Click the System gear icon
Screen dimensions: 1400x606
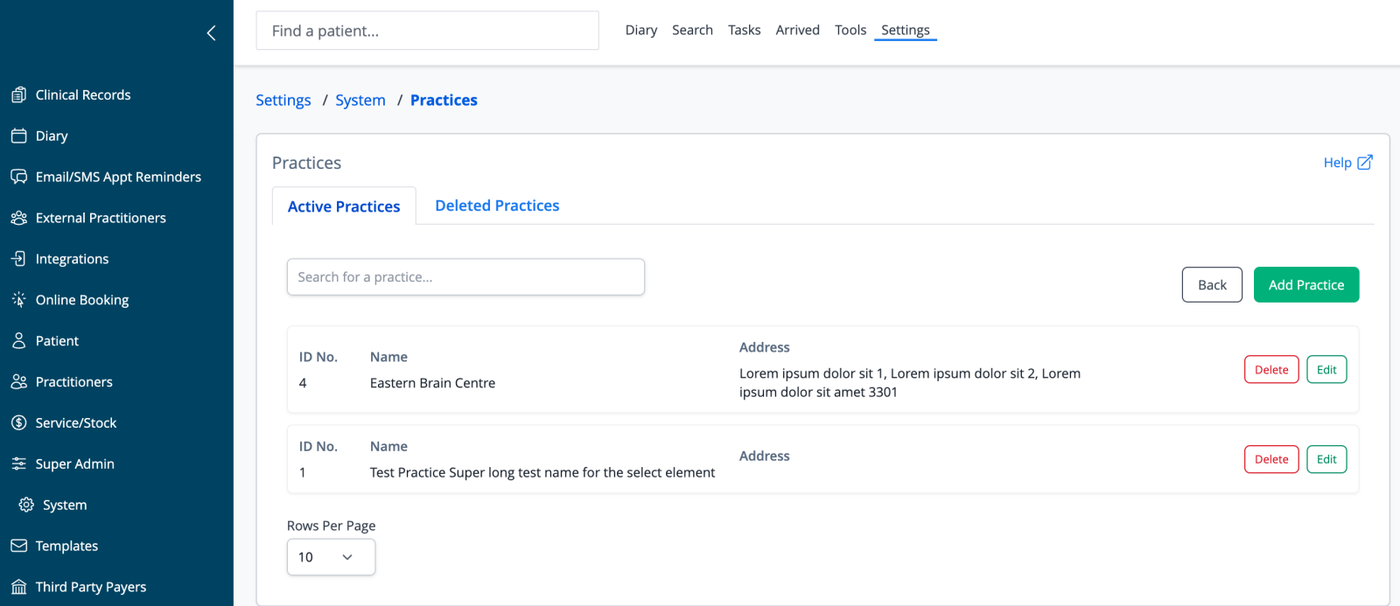pyautogui.click(x=27, y=505)
